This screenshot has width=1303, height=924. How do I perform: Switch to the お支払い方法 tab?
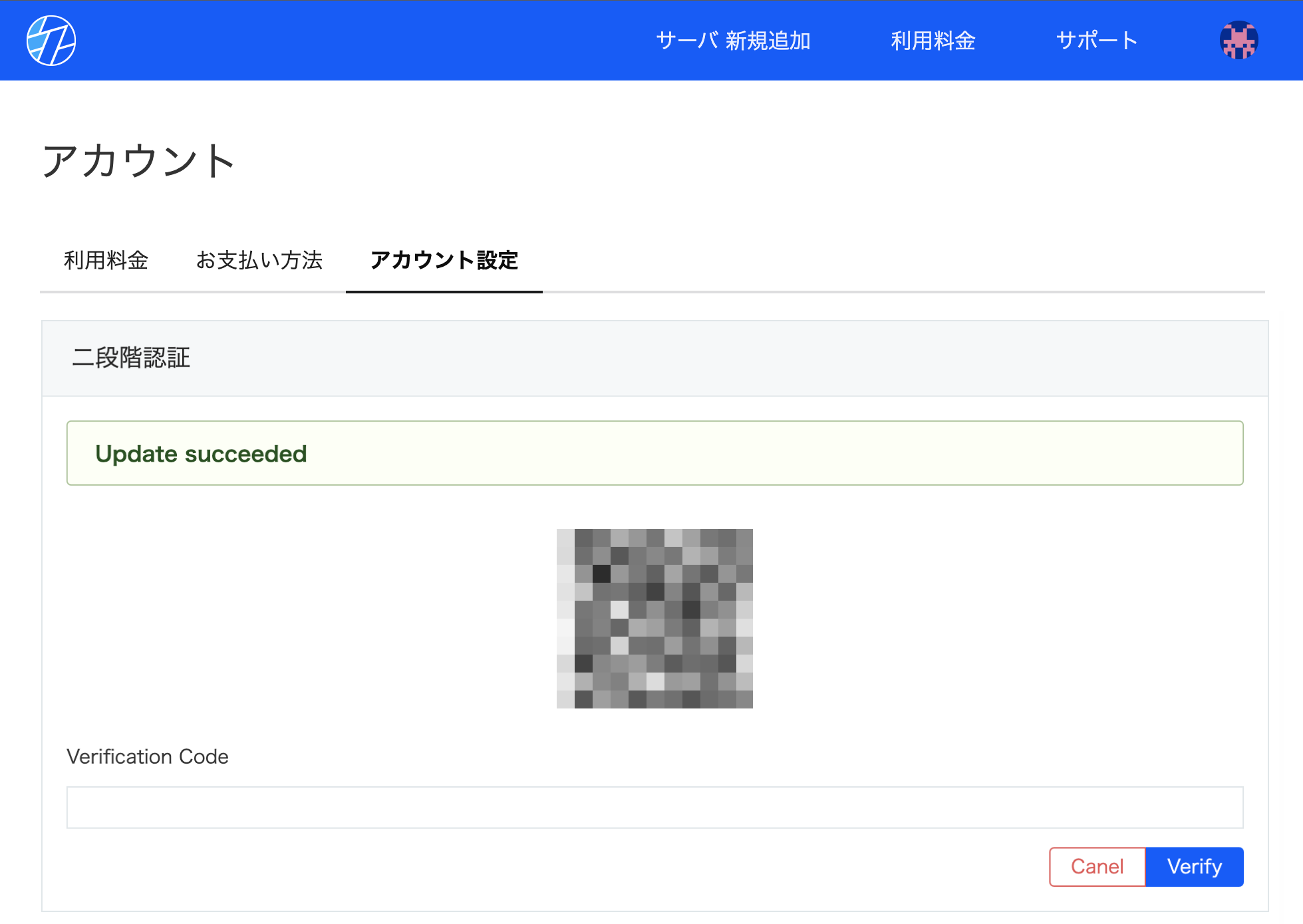[259, 260]
